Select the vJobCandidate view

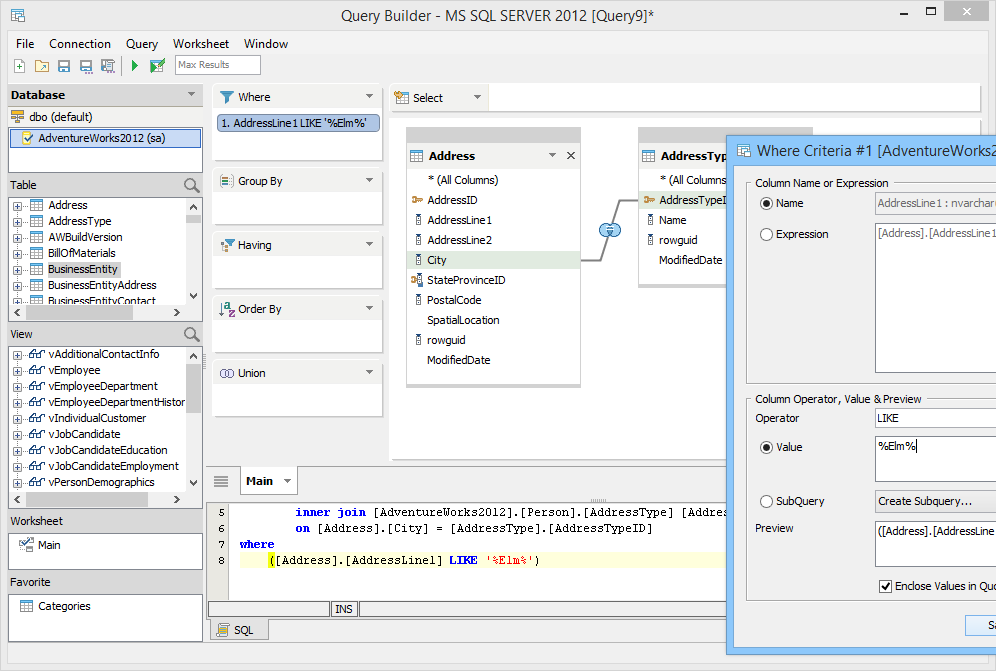[x=84, y=434]
